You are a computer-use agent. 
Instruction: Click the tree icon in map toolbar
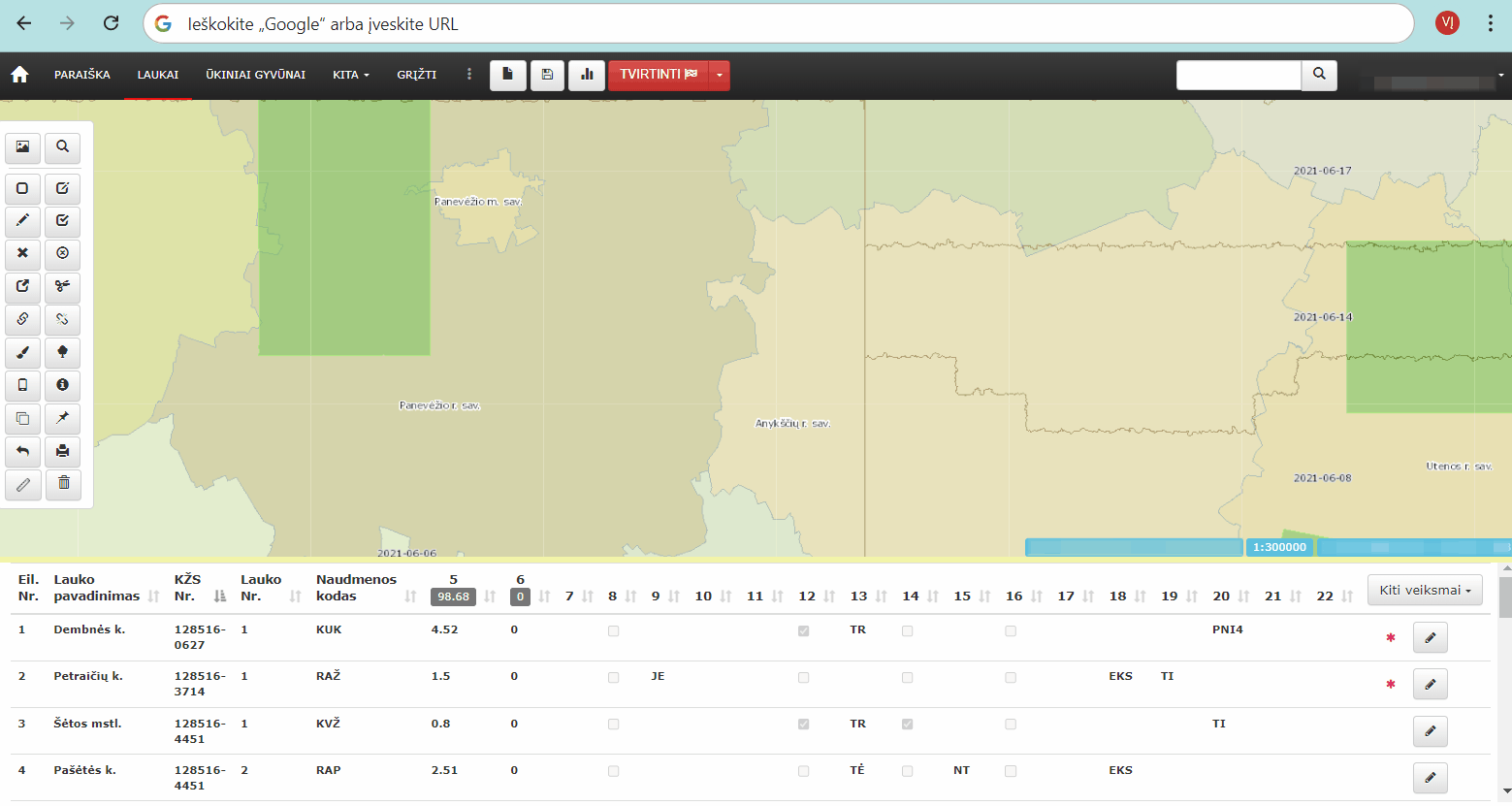click(62, 352)
